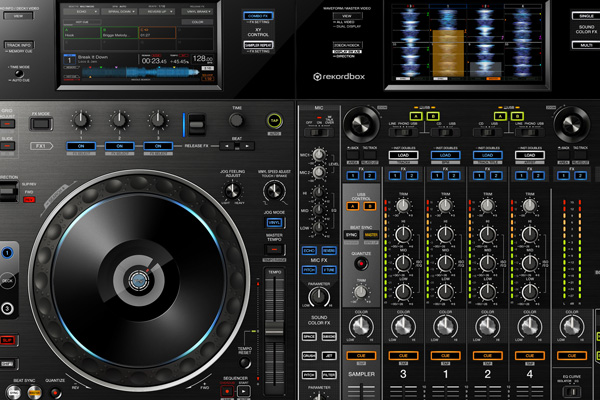Click the Break It Down track title
600x400 pixels.
pyautogui.click(x=93, y=57)
